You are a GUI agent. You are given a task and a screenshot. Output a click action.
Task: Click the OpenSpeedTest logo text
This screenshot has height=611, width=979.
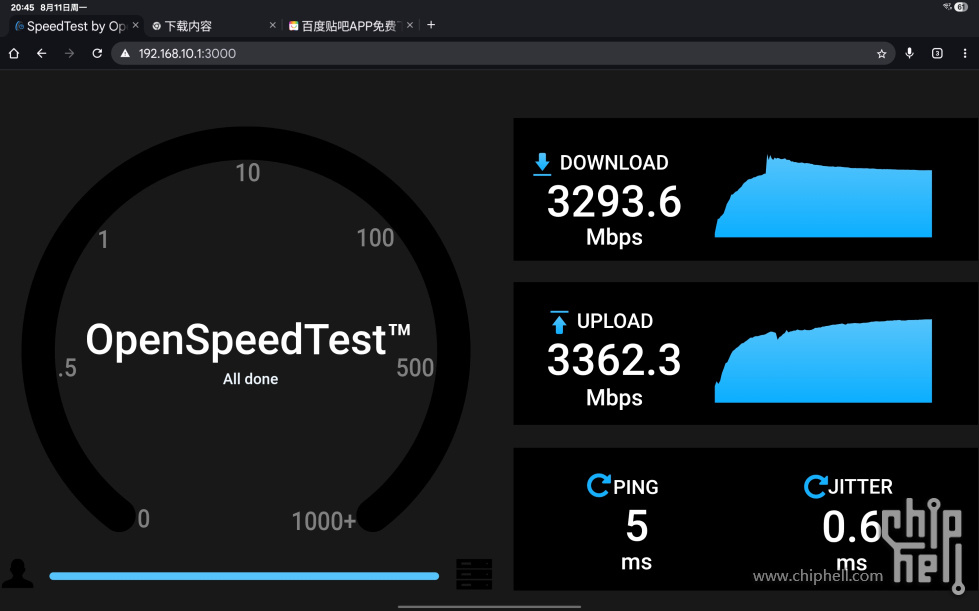pos(248,340)
